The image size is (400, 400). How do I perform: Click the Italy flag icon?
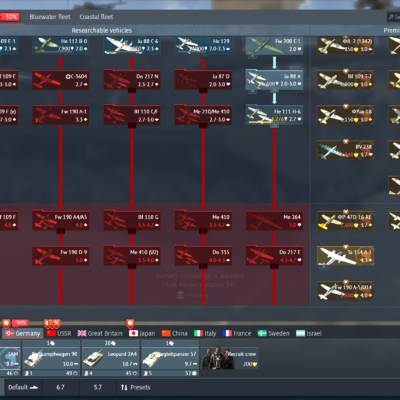tap(198, 333)
